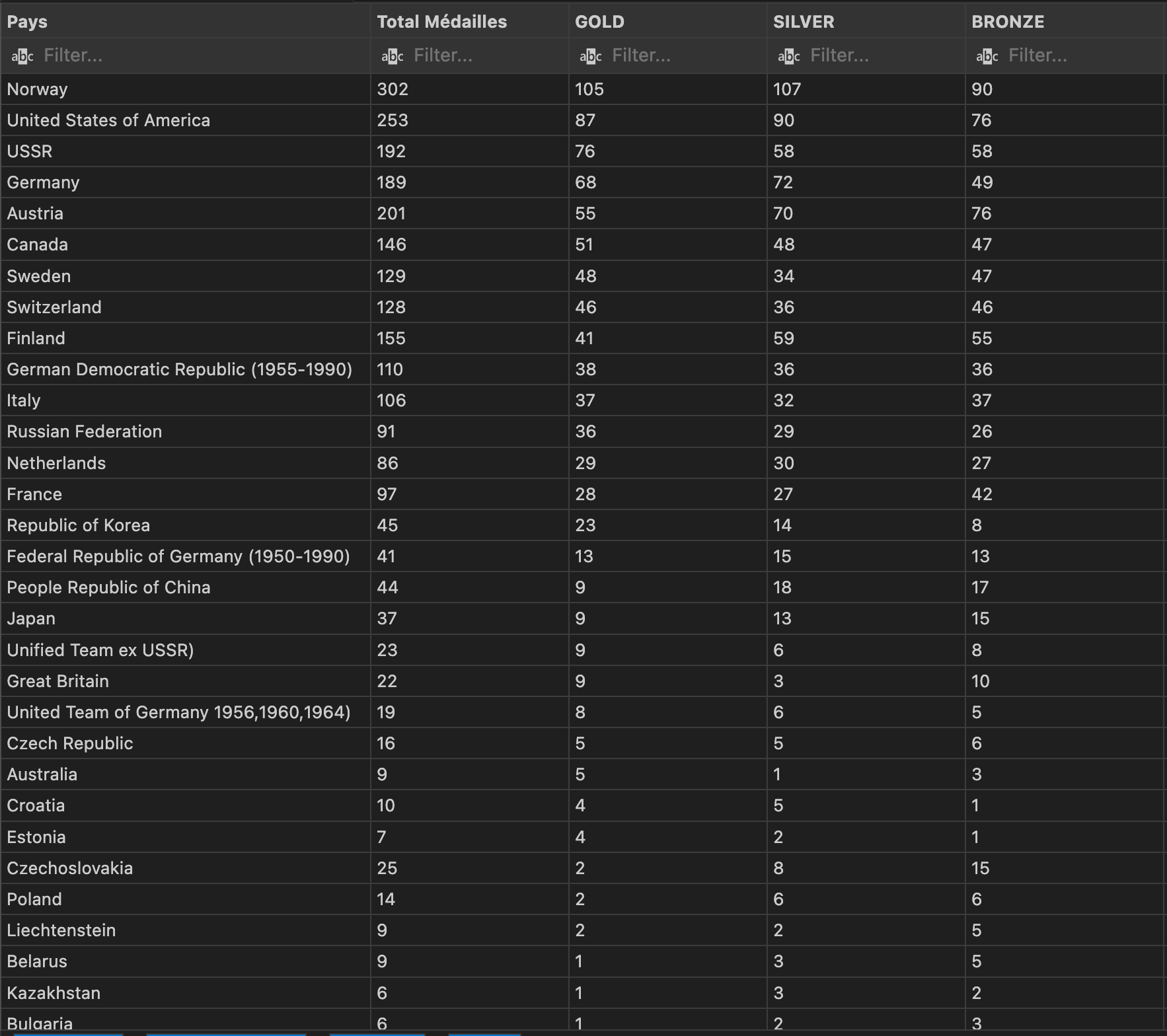This screenshot has height=1036, width=1167.
Task: Select the Estonia country cell
Action: click(x=185, y=837)
